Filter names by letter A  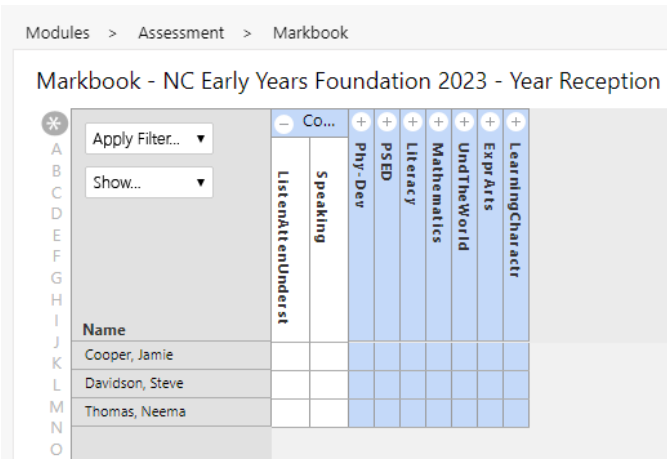56,149
